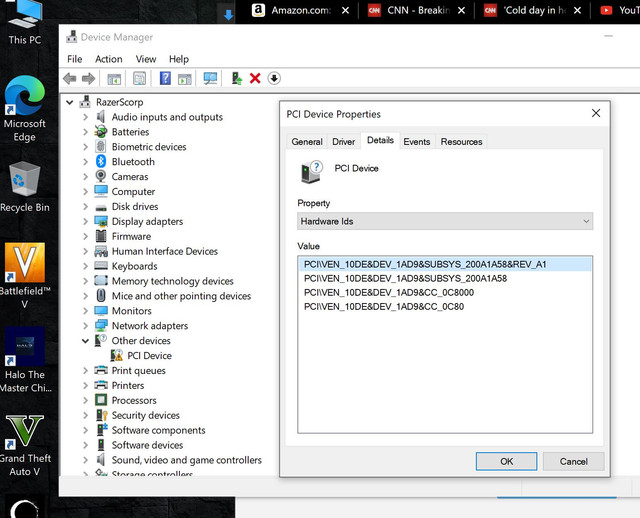Expand the Keyboards category
This screenshot has height=518, width=640.
click(x=85, y=266)
